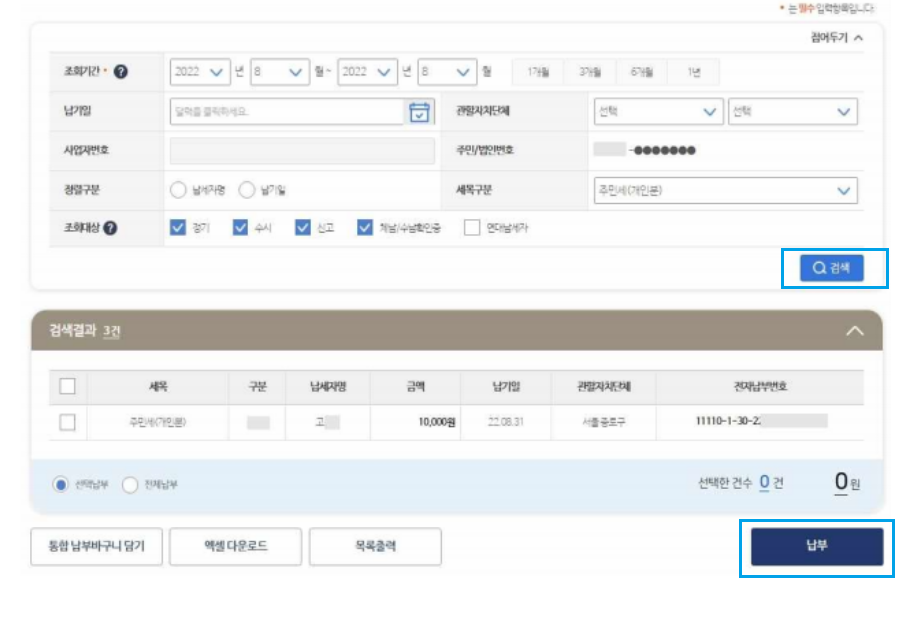Click the 구분 column header
This screenshot has width=917, height=623.
coord(257,387)
